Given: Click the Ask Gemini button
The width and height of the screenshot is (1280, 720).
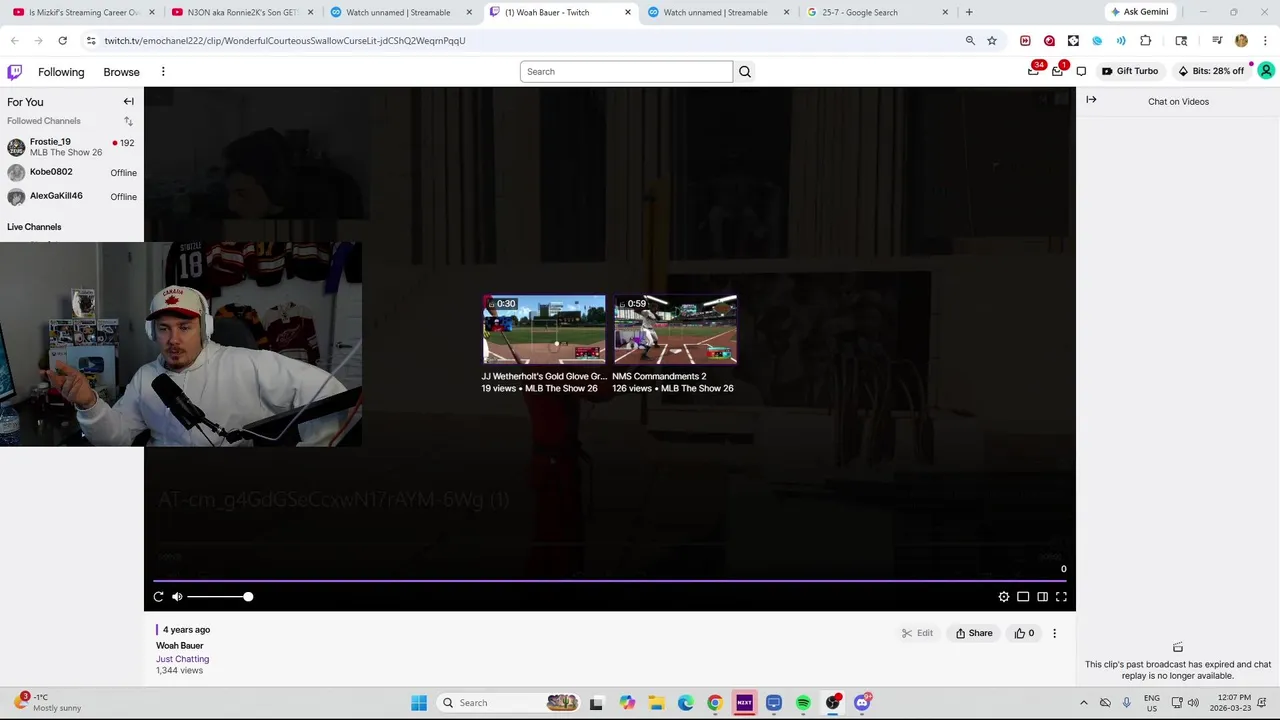Looking at the screenshot, I should pyautogui.click(x=1139, y=12).
